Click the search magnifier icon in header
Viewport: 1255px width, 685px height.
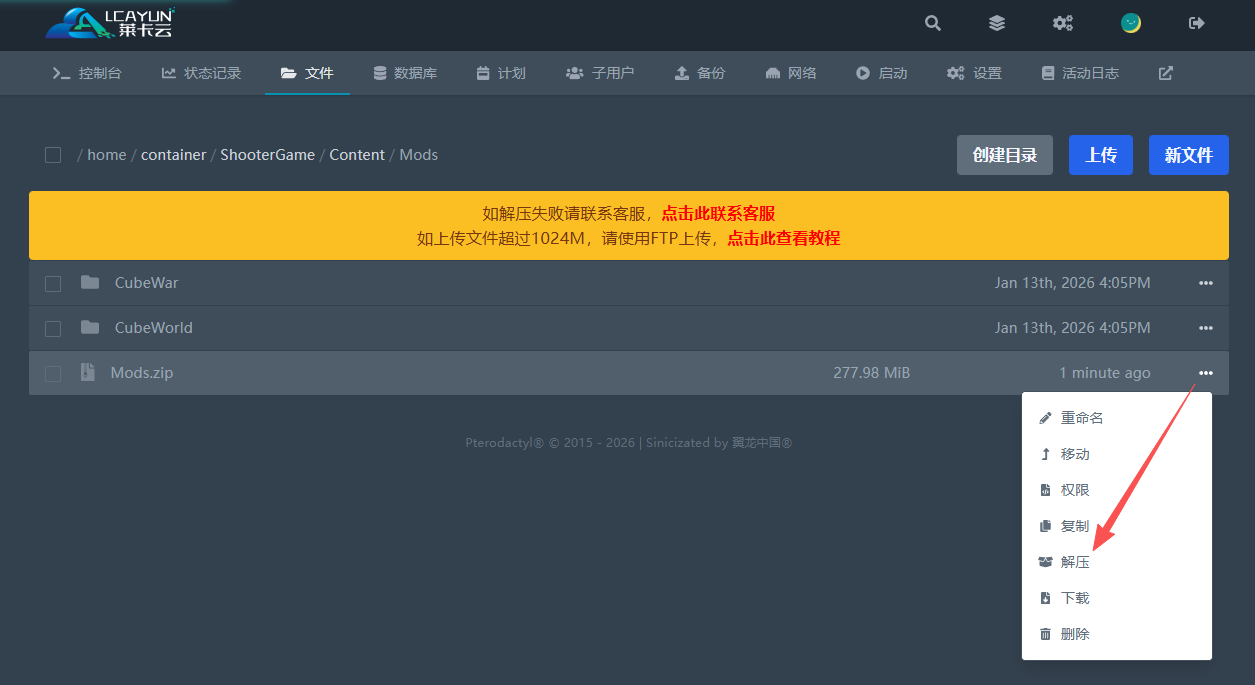tap(933, 23)
